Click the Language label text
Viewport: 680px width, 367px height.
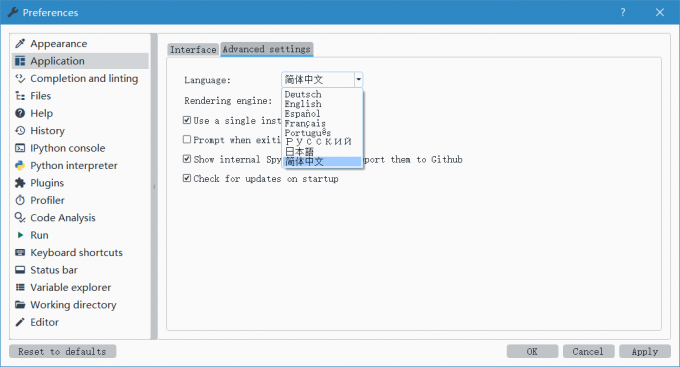pos(207,80)
